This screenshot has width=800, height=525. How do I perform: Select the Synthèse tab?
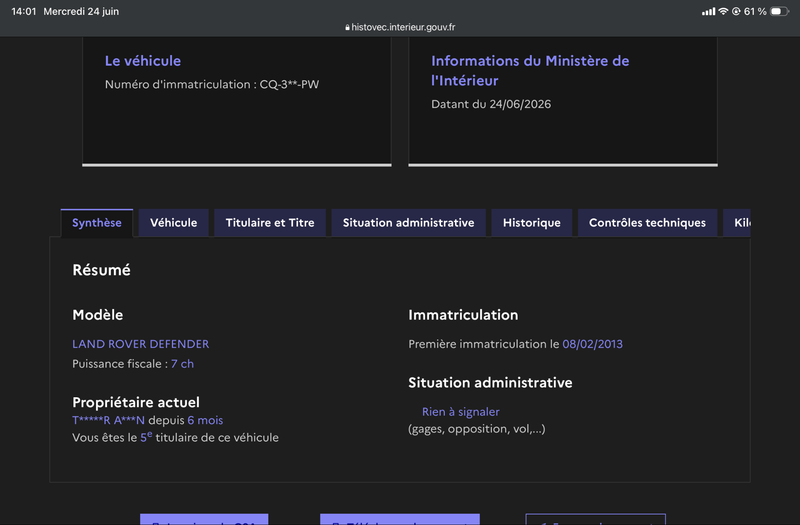97,223
